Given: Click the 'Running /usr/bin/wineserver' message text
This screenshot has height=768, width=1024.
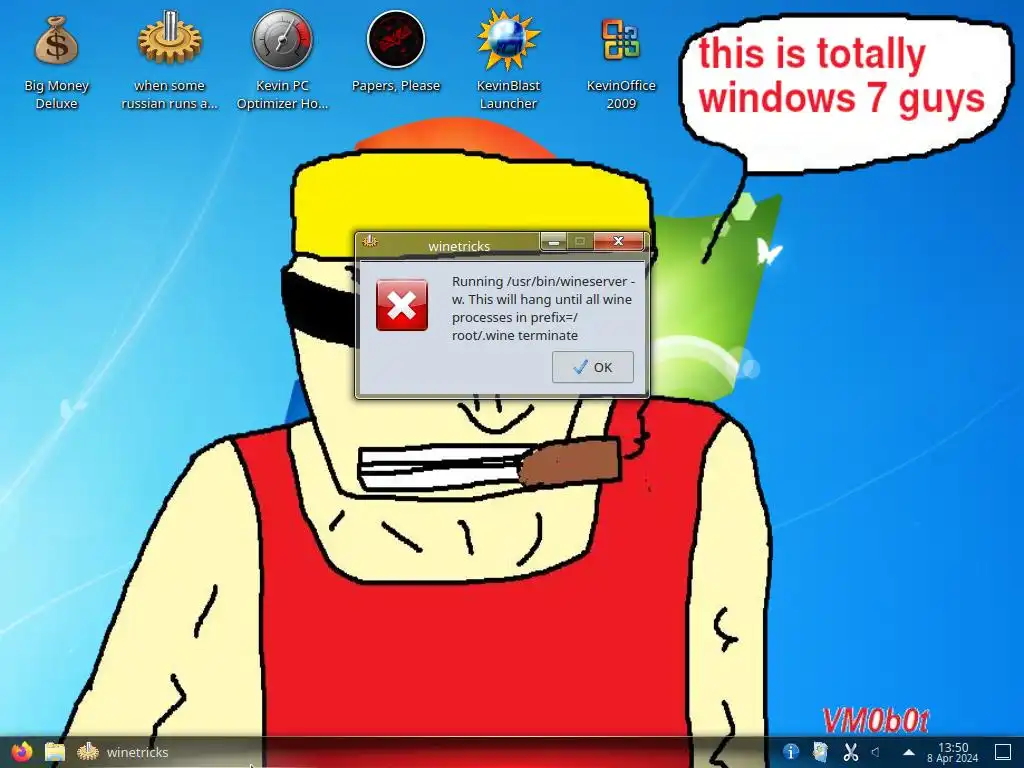Looking at the screenshot, I should coord(543,308).
